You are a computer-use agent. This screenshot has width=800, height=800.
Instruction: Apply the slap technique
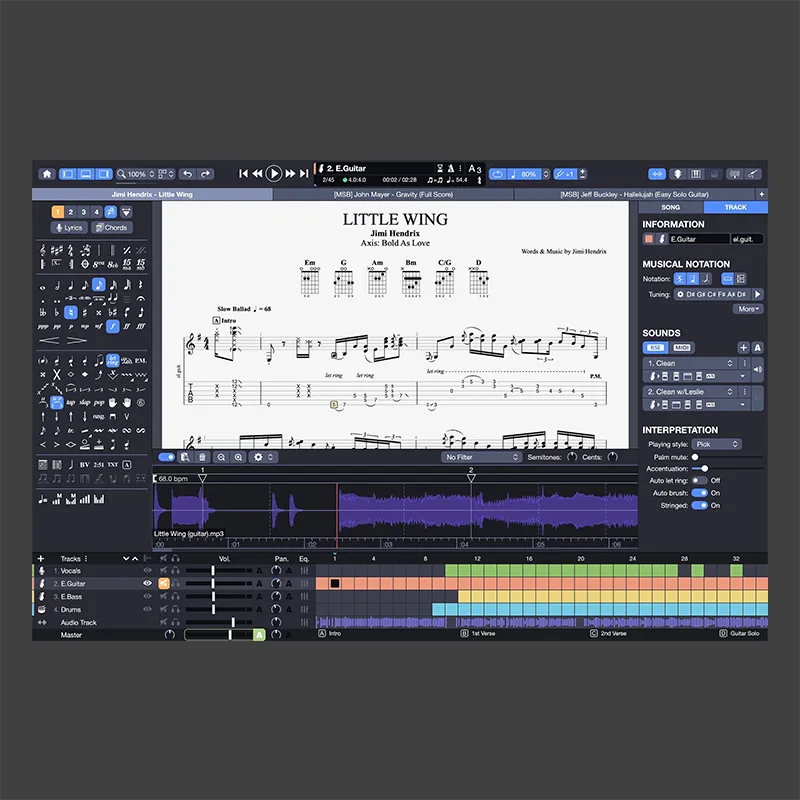tap(85, 403)
